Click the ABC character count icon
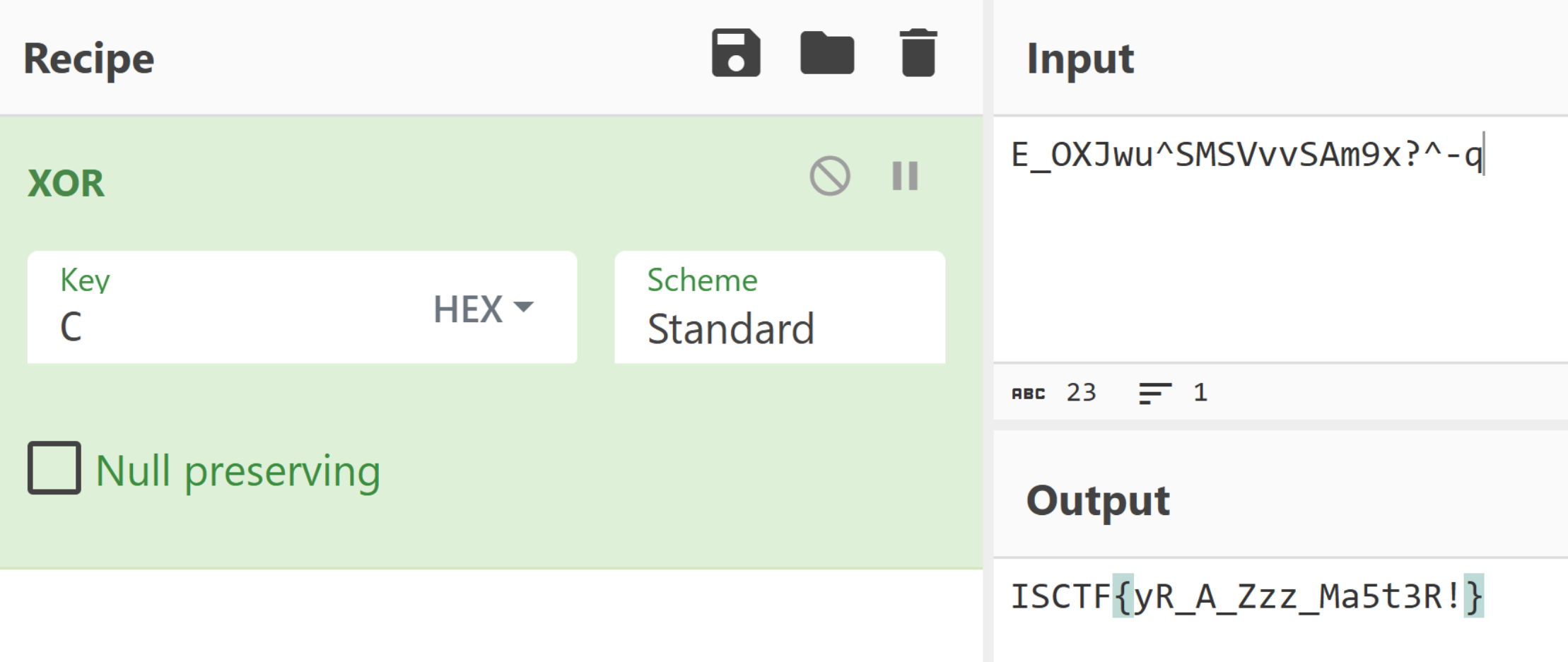The image size is (1568, 662). [1028, 394]
